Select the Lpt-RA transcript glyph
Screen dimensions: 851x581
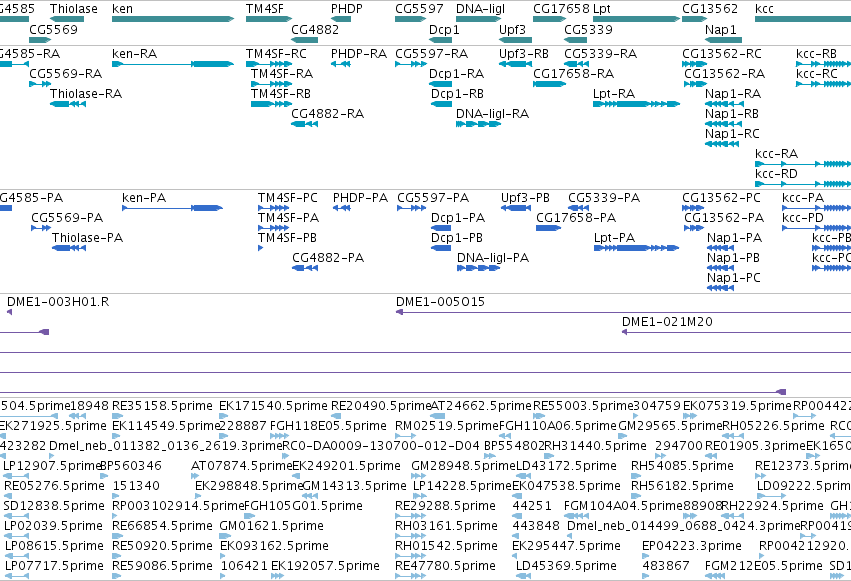click(636, 104)
